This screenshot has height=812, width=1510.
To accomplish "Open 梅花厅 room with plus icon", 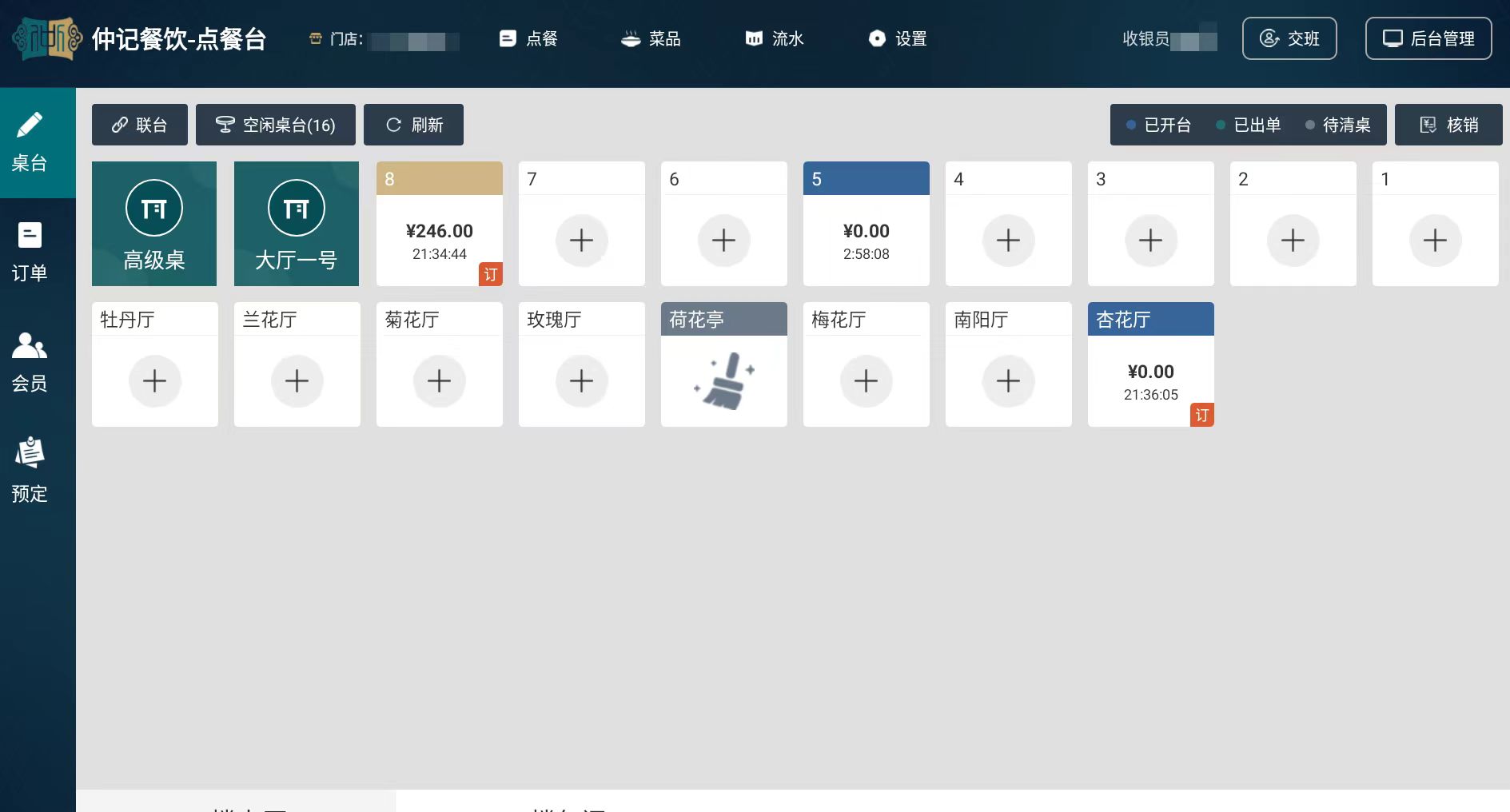I will [x=867, y=364].
